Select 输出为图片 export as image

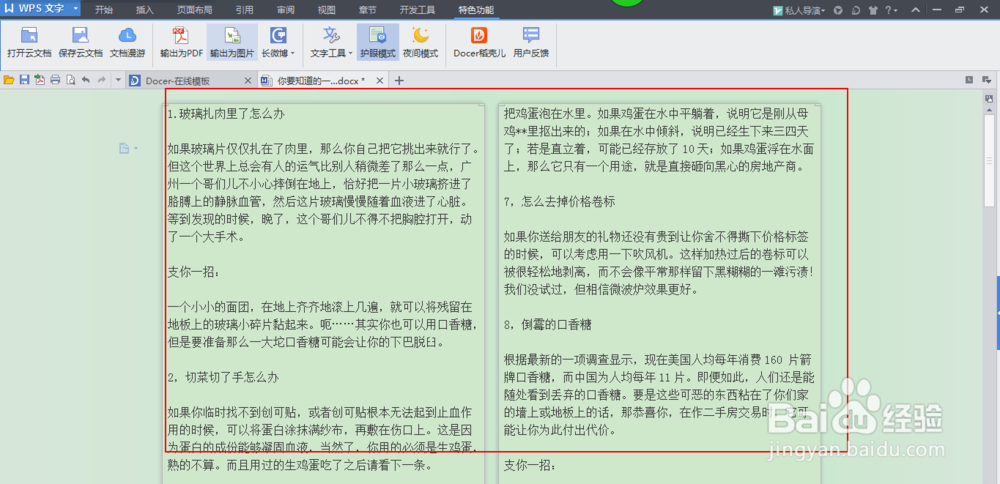click(232, 42)
